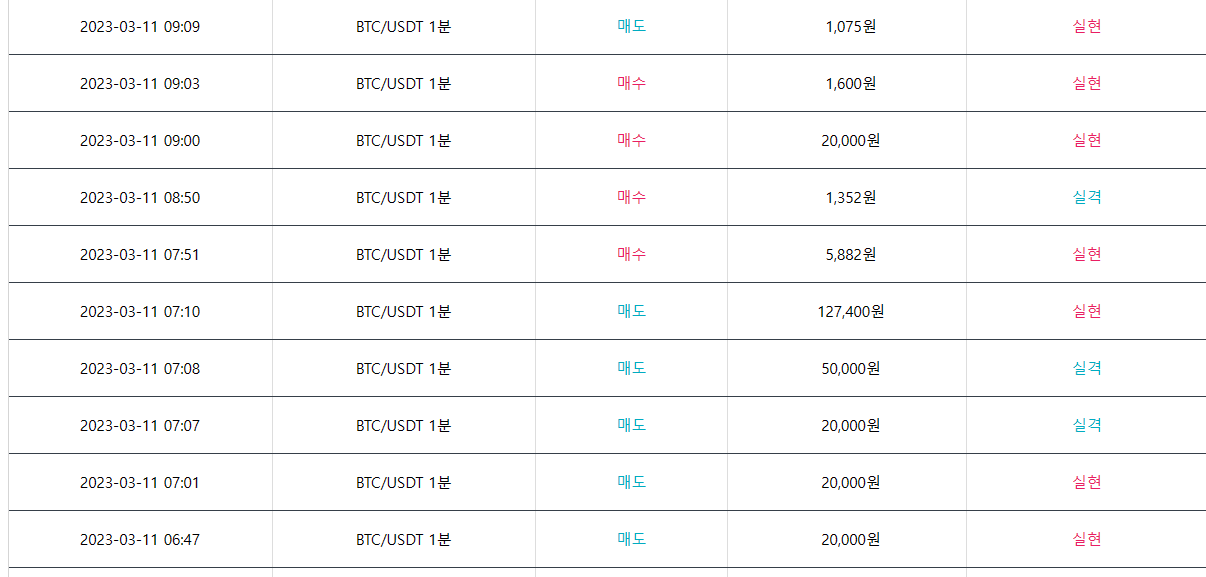Click the 5,882원 amount
This screenshot has height=577, width=1206.
[851, 254]
